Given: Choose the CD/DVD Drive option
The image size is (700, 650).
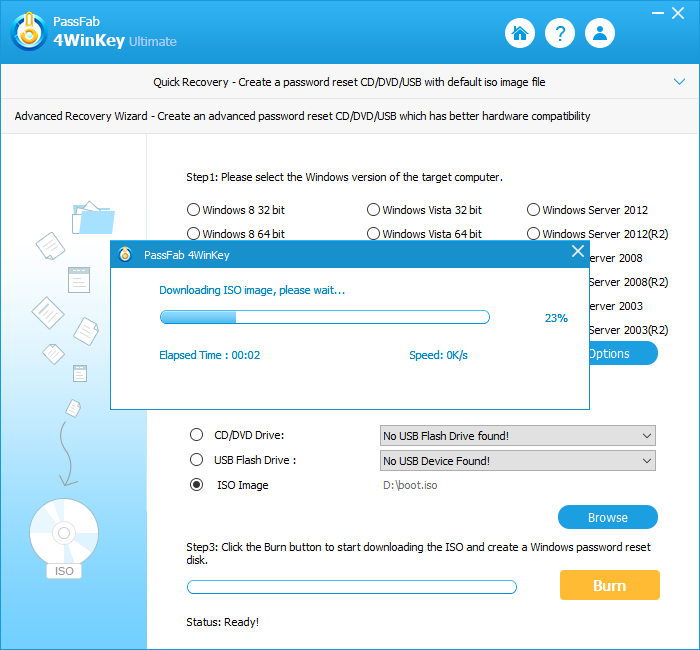Looking at the screenshot, I should pyautogui.click(x=196, y=435).
